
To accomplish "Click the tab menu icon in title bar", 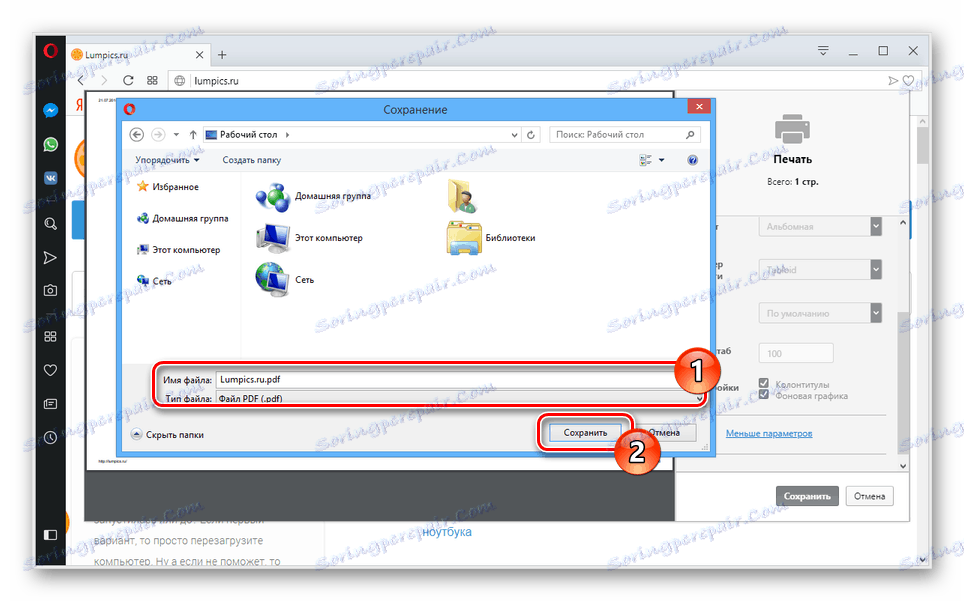I will pos(823,51).
